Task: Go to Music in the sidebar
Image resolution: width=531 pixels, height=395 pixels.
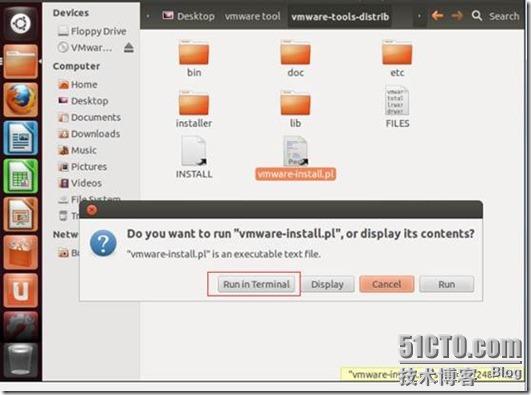Action: (77, 150)
